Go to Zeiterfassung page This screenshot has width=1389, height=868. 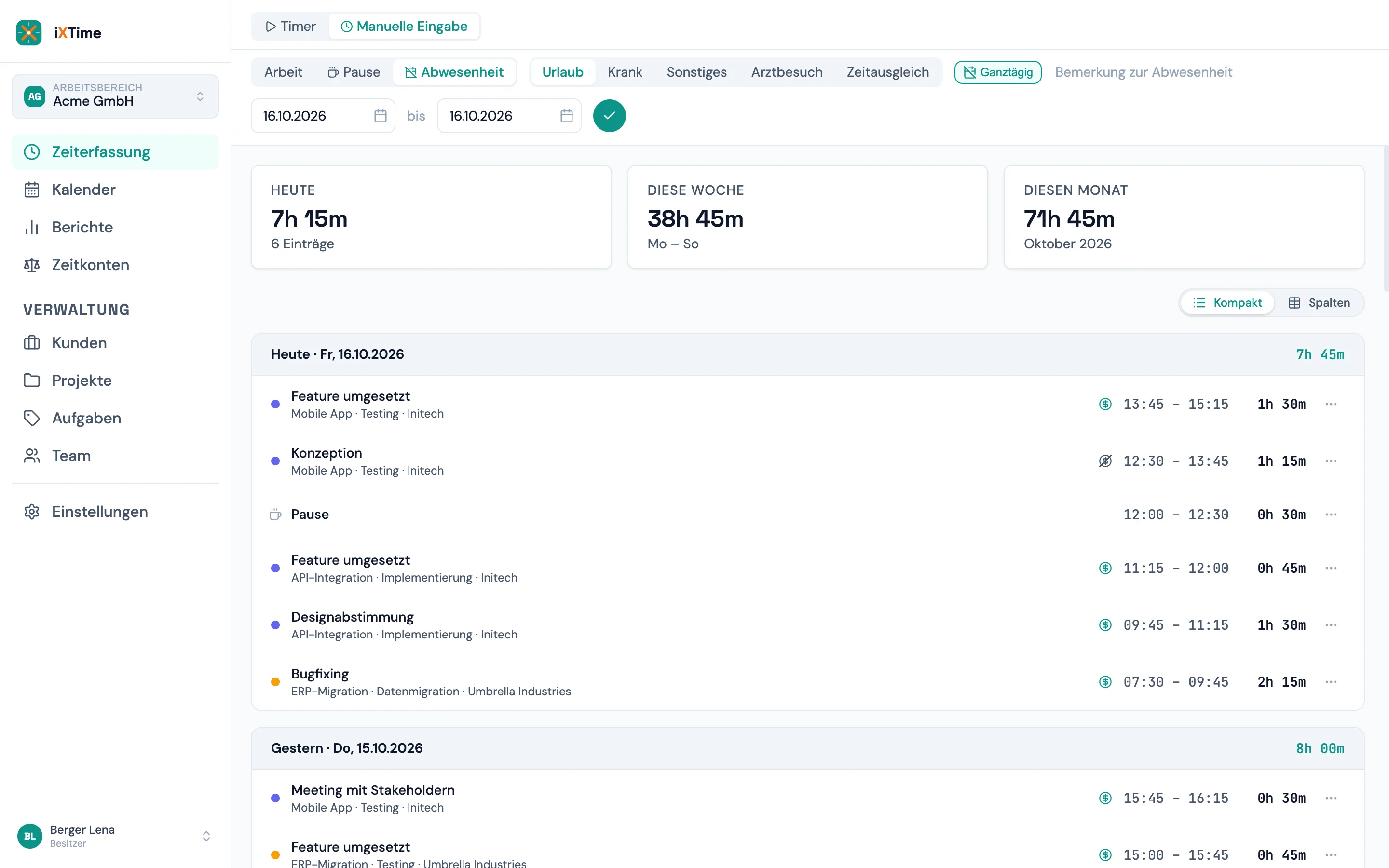pyautogui.click(x=115, y=152)
